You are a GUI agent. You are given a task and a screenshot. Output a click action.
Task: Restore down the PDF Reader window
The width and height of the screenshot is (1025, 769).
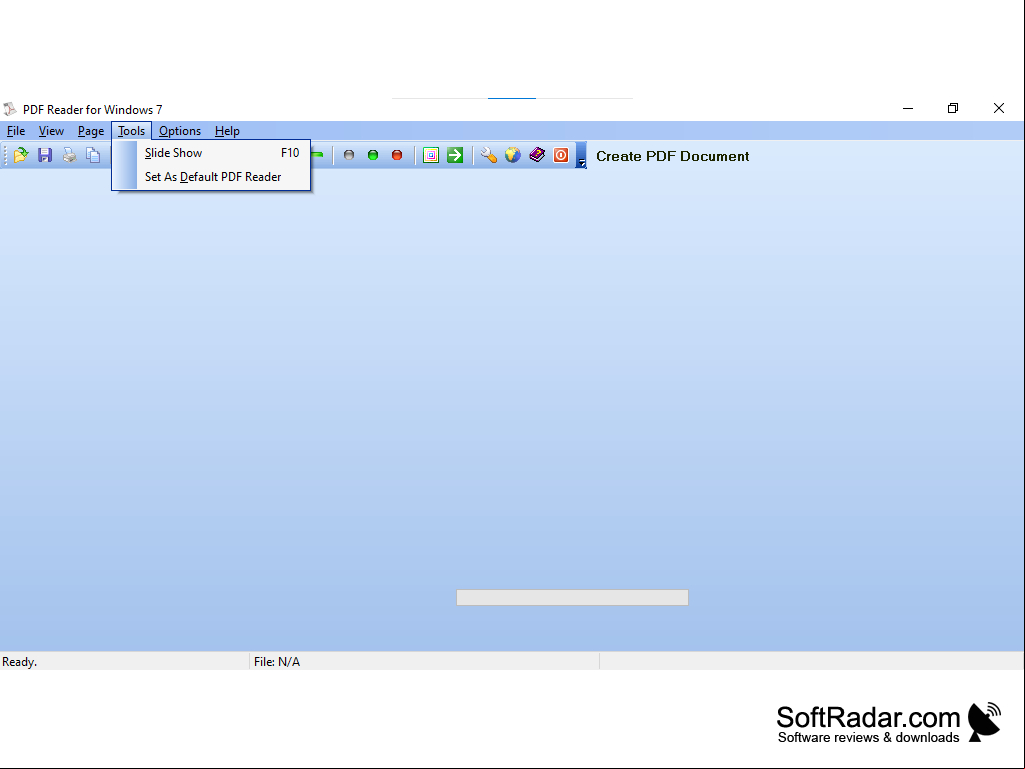[953, 109]
